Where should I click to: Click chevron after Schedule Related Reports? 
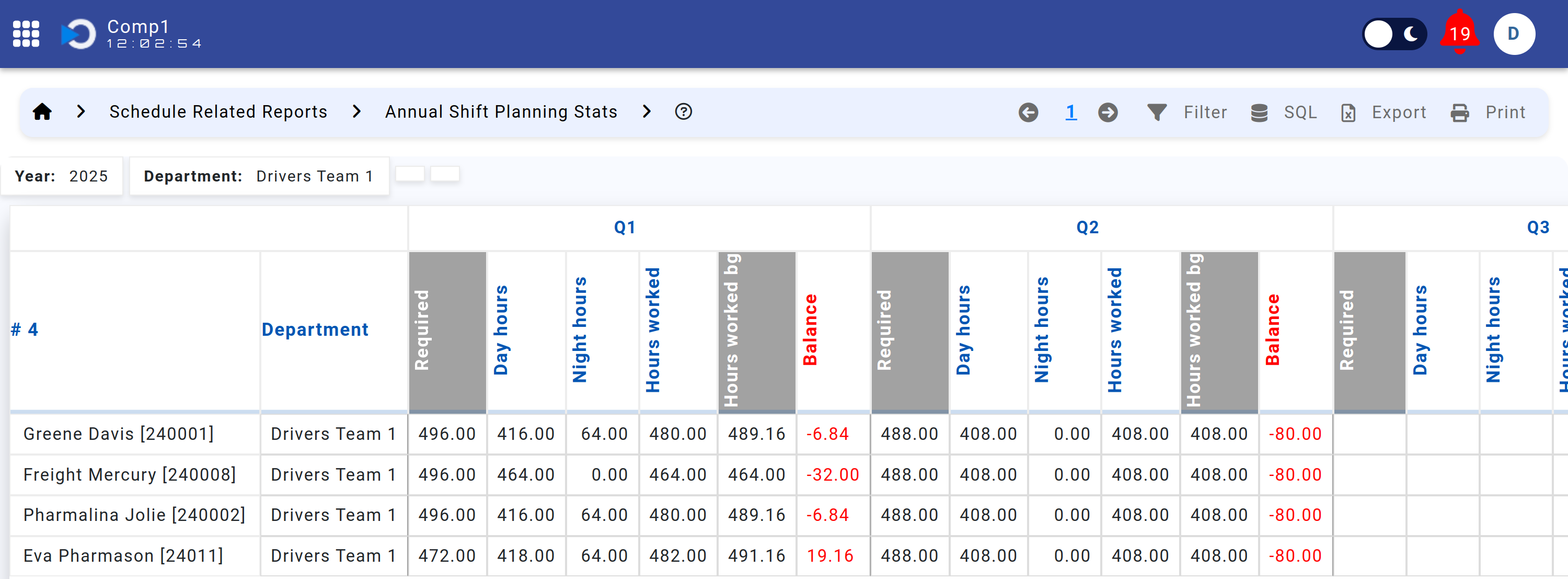click(356, 112)
